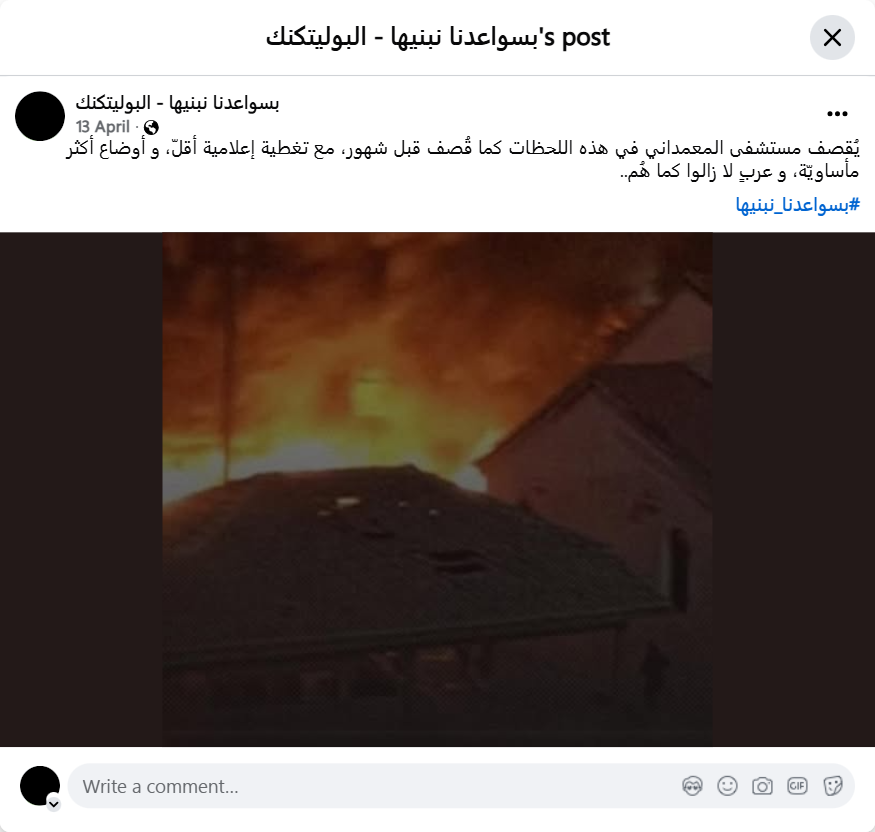
Task: Click the dark letterbox area right of photo
Action: click(794, 489)
